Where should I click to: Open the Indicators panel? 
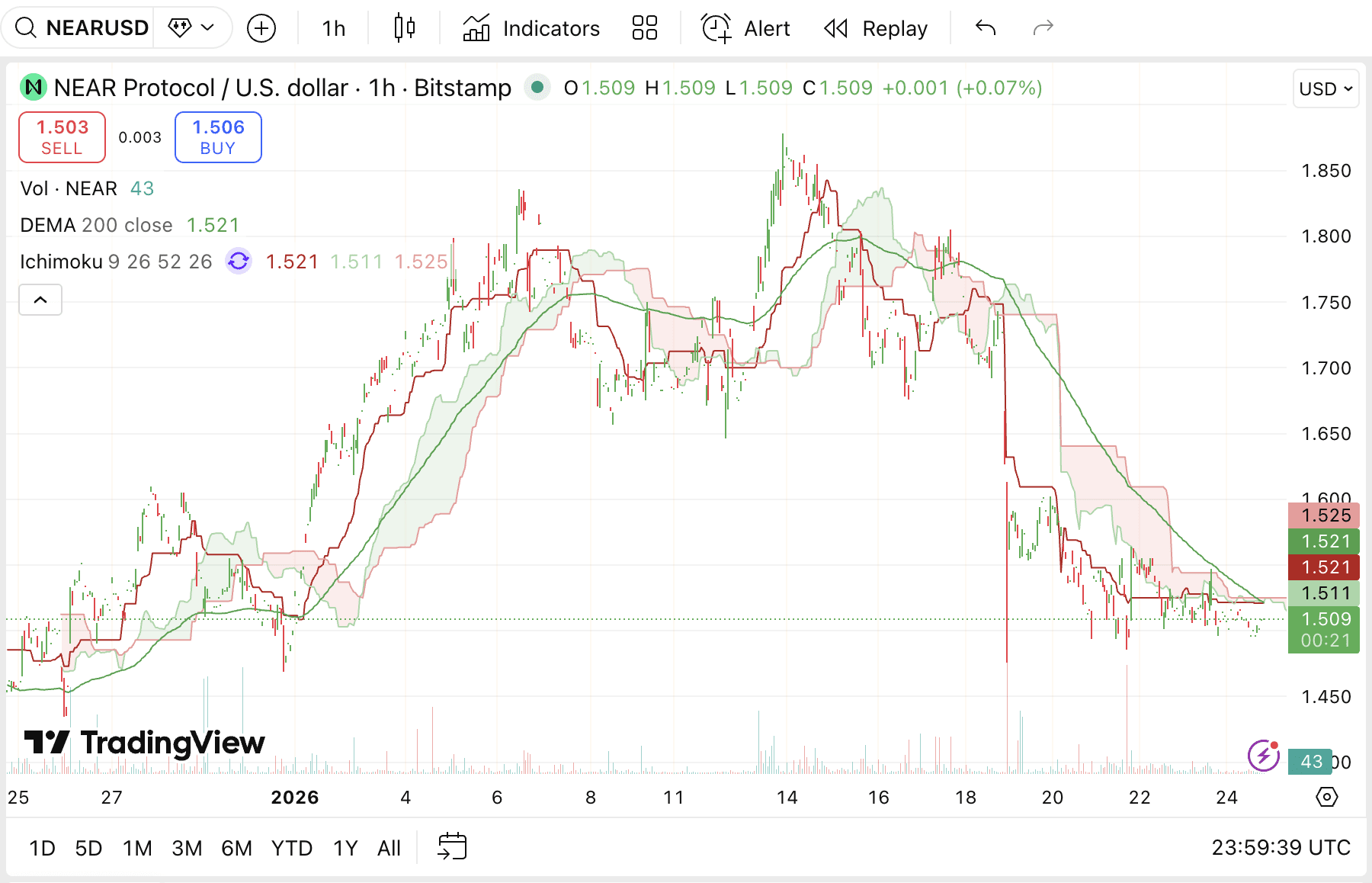[531, 28]
